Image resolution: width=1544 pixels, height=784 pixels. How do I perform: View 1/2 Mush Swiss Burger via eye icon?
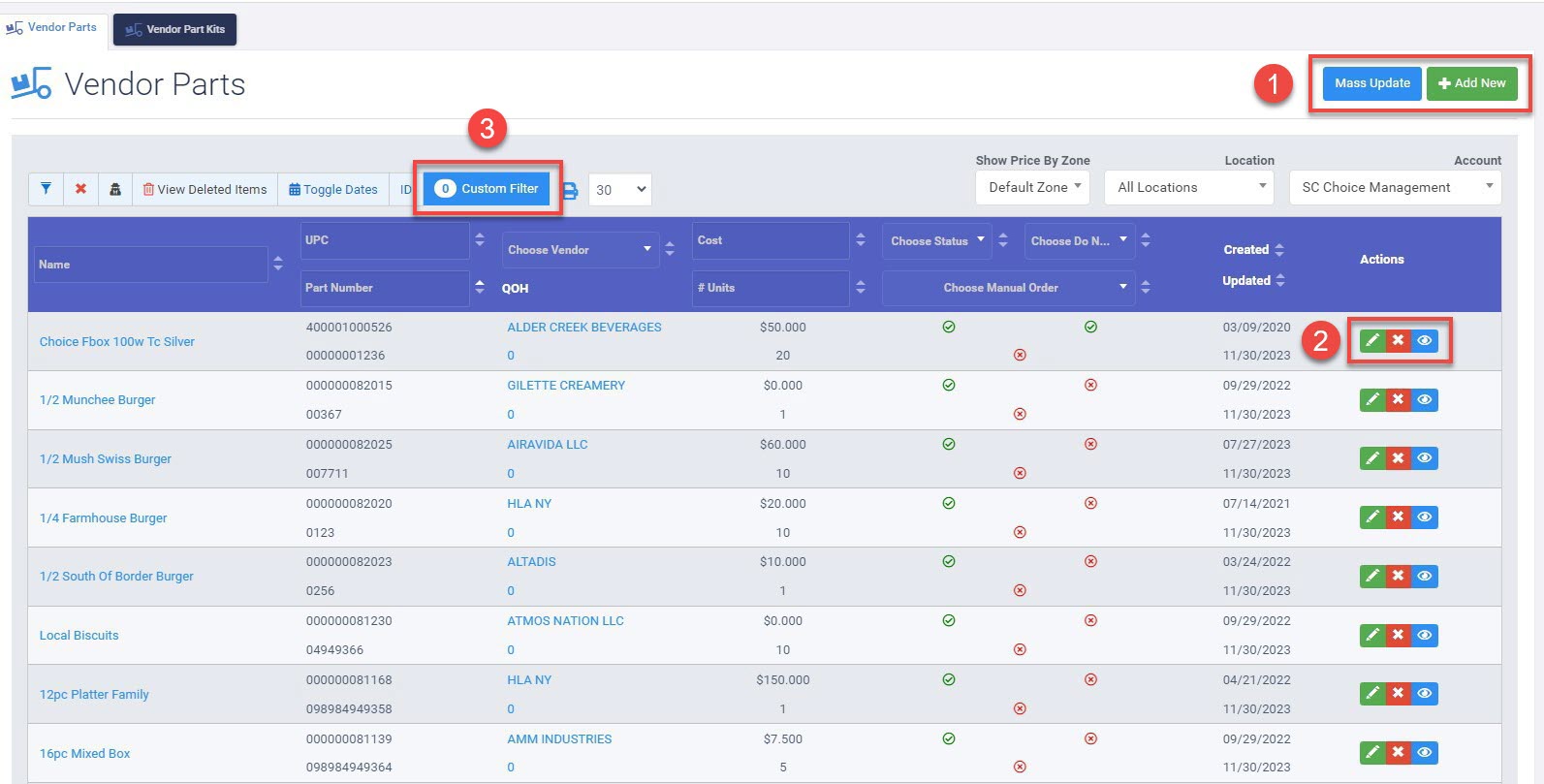point(1424,458)
